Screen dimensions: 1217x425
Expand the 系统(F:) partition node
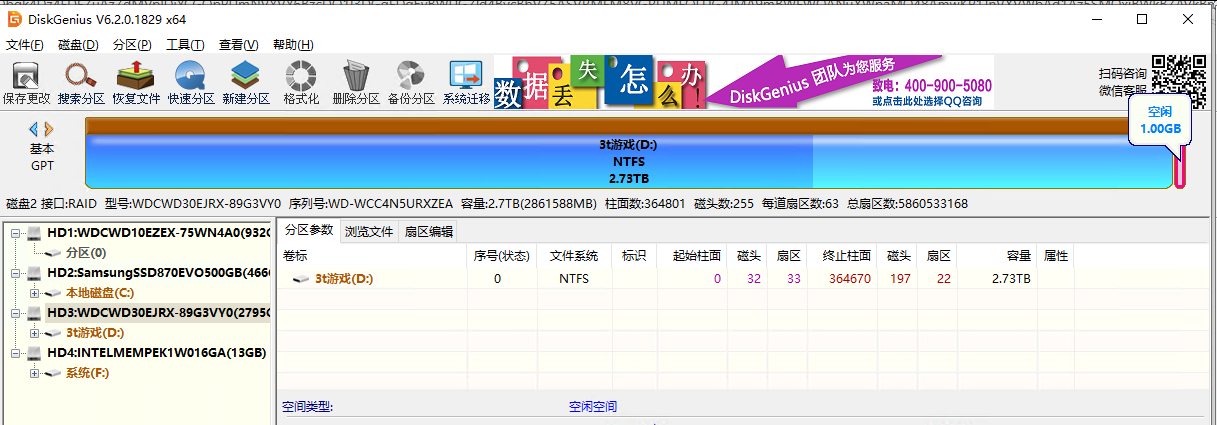(35, 373)
